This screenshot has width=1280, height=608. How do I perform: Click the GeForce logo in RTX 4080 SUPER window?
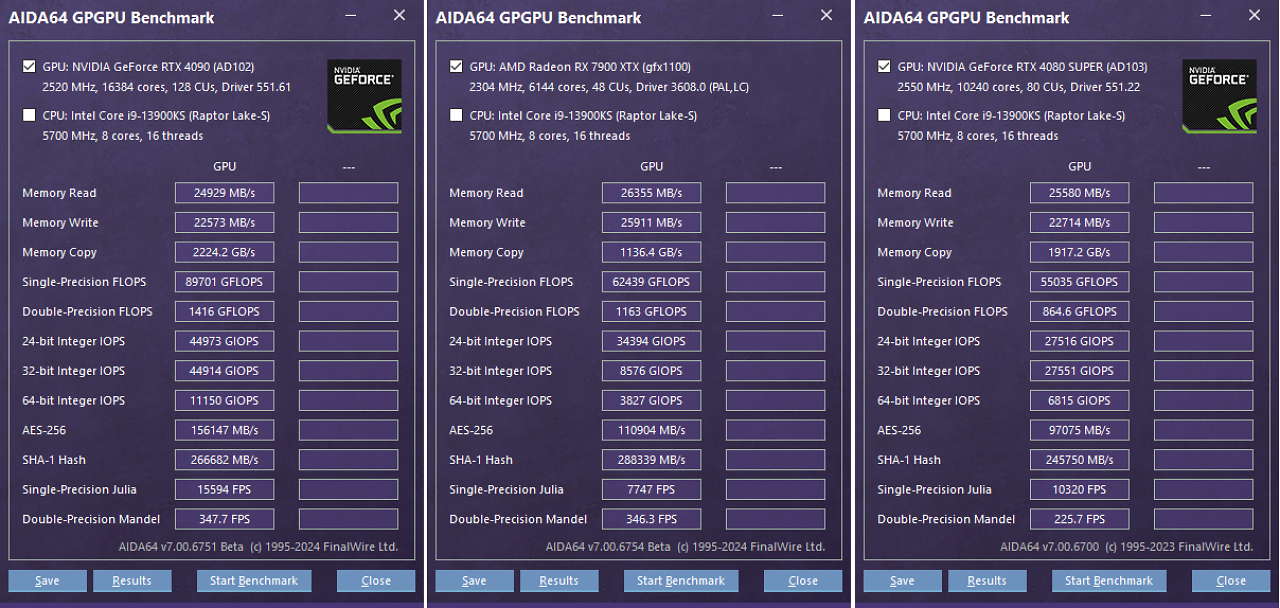tap(1219, 96)
